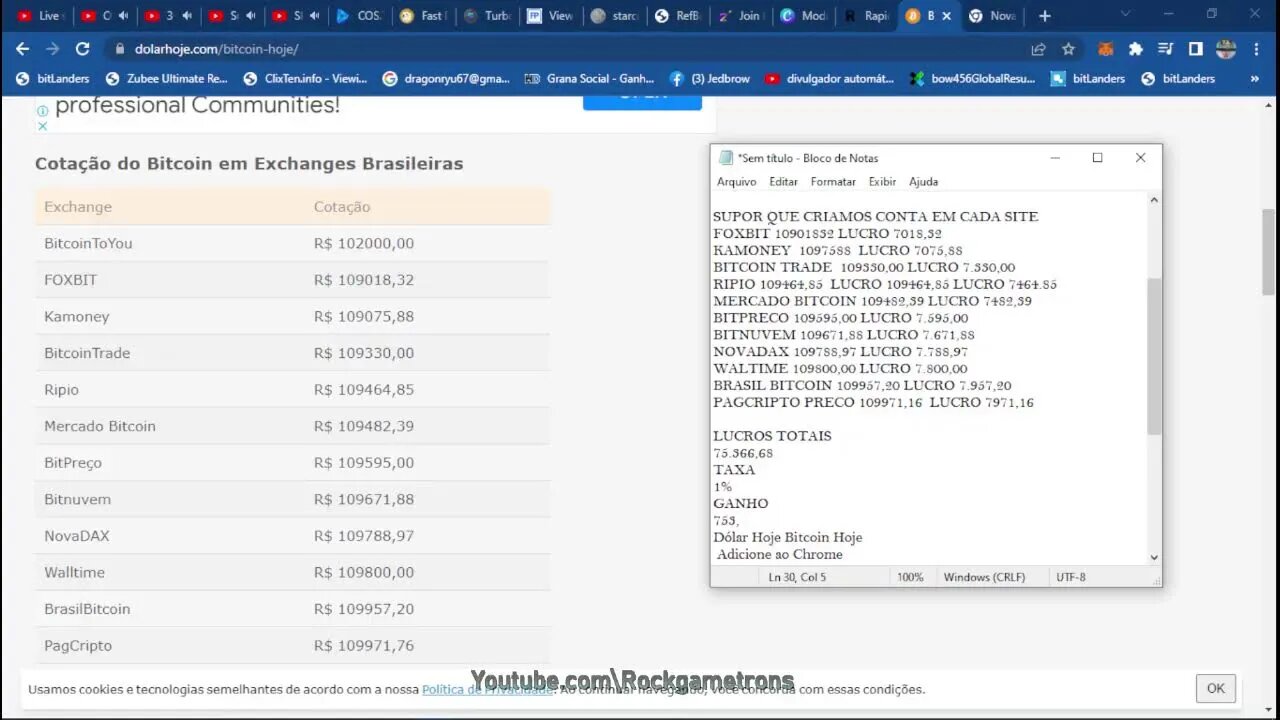Click the site lock icon in address bar

point(120,49)
